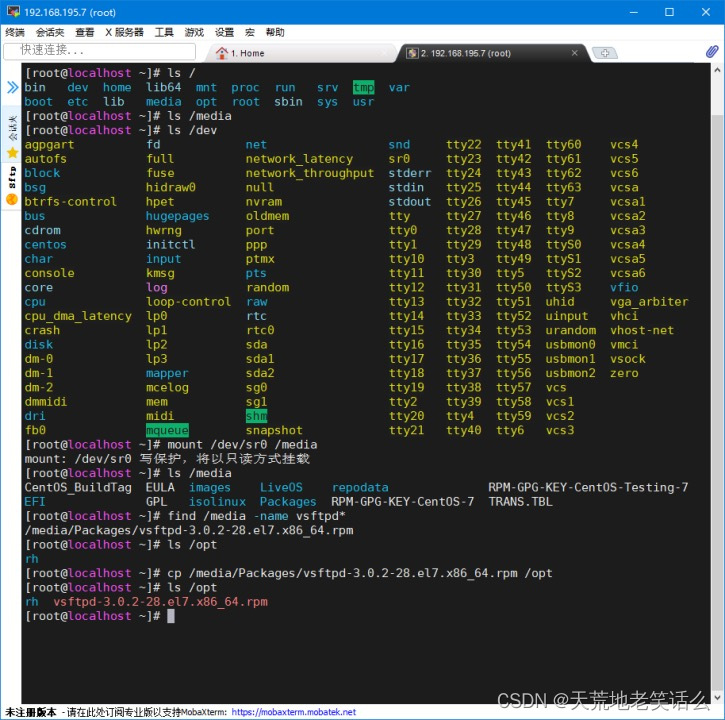Open the 工具 (Tools) menu
The width and height of the screenshot is (725, 720).
[x=164, y=32]
